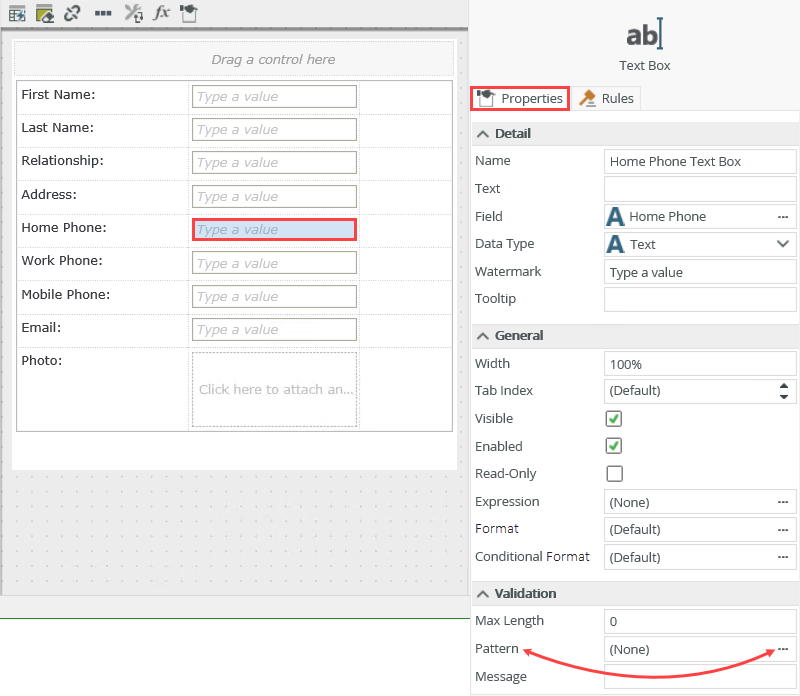Uncheck the Enabled property
Image resolution: width=800 pixels, height=696 pixels.
tap(613, 446)
